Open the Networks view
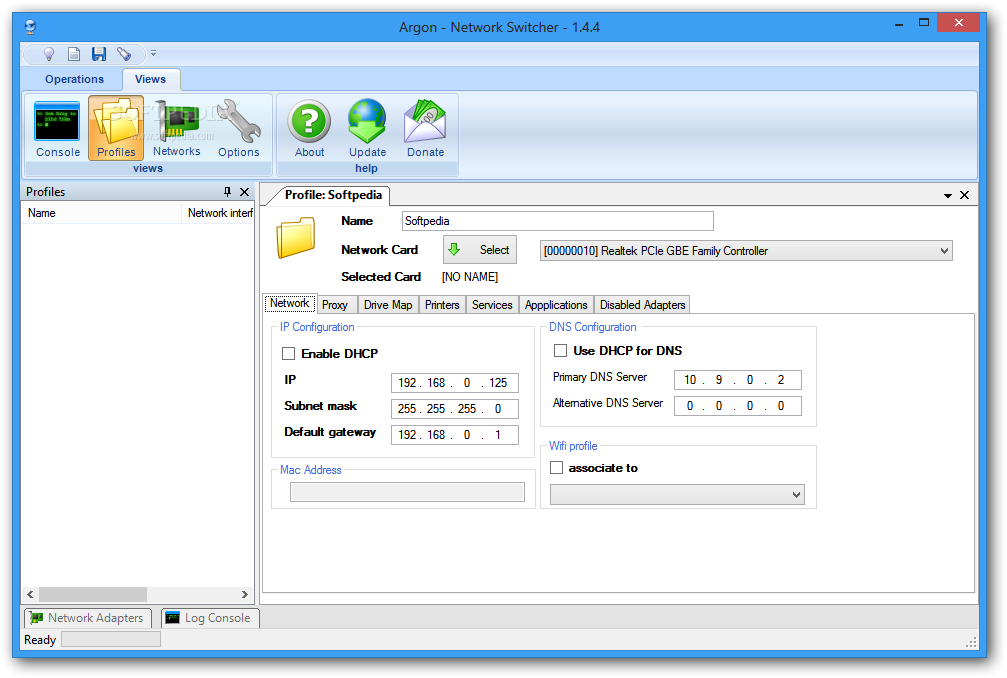This screenshot has height=678, width=1007. 177,128
